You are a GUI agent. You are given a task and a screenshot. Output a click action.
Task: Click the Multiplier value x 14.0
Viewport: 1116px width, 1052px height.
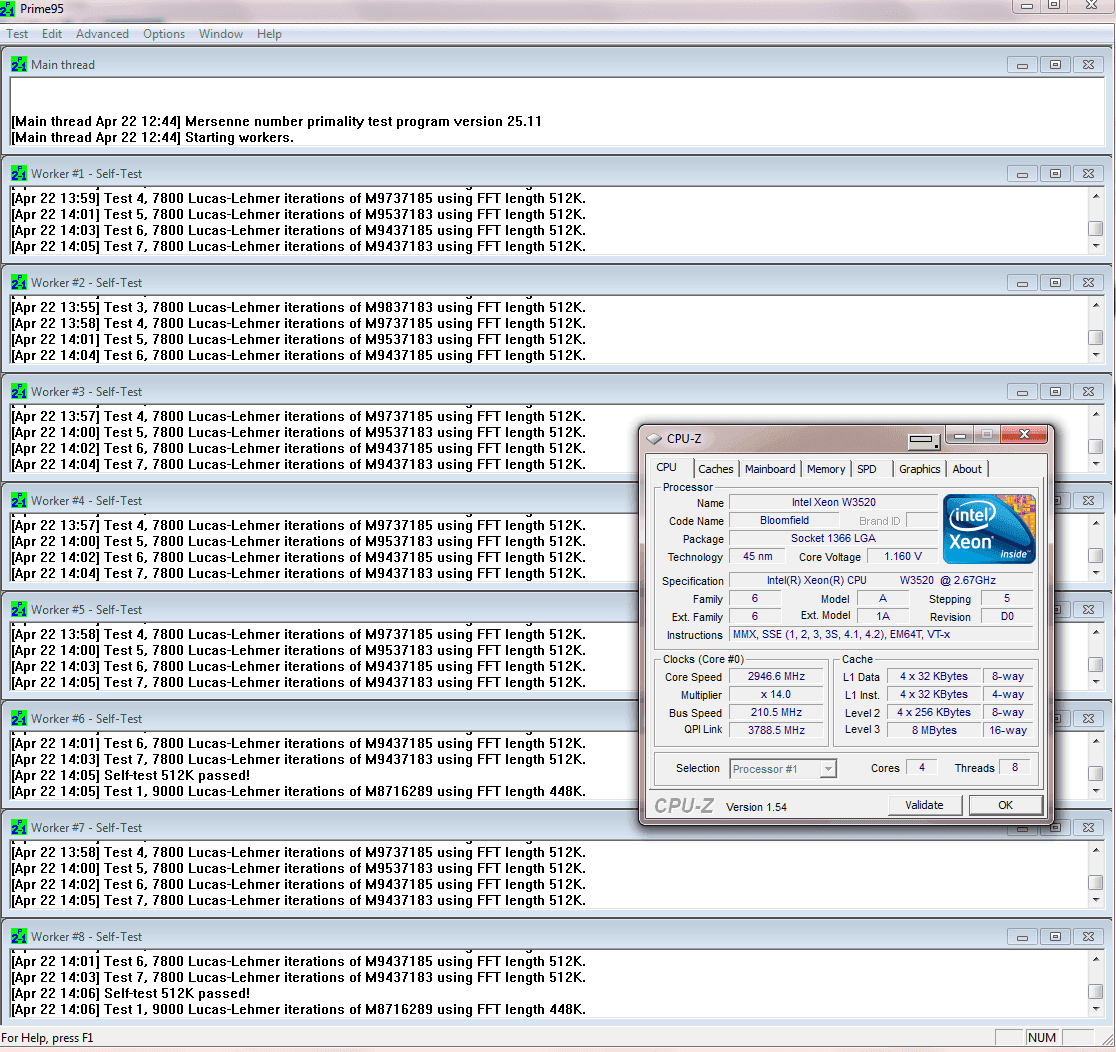[x=776, y=695]
